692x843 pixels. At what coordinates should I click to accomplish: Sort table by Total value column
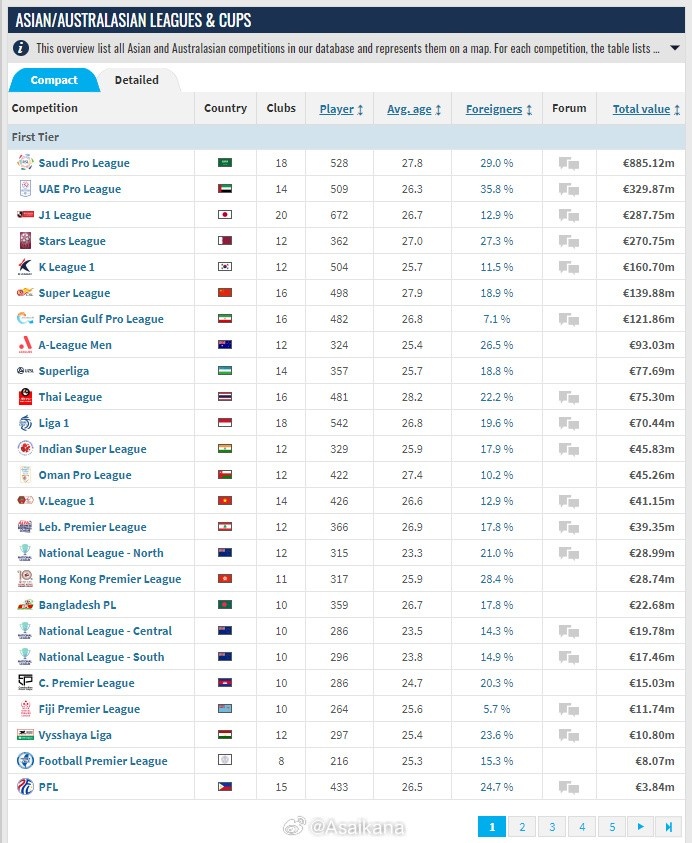[x=646, y=109]
